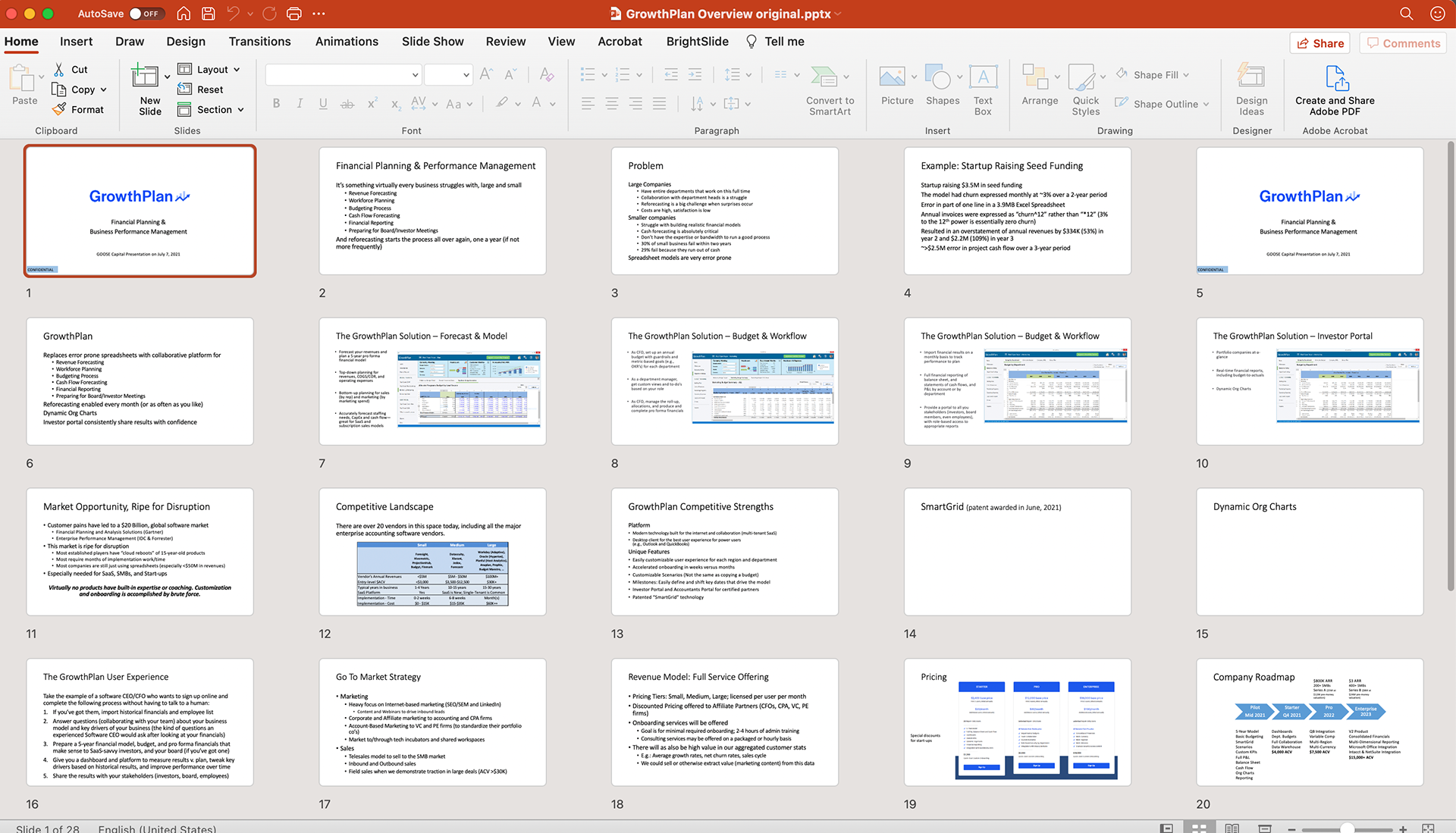Click the Clear Formatting icon
The width and height of the screenshot is (1456, 833).
(x=546, y=74)
